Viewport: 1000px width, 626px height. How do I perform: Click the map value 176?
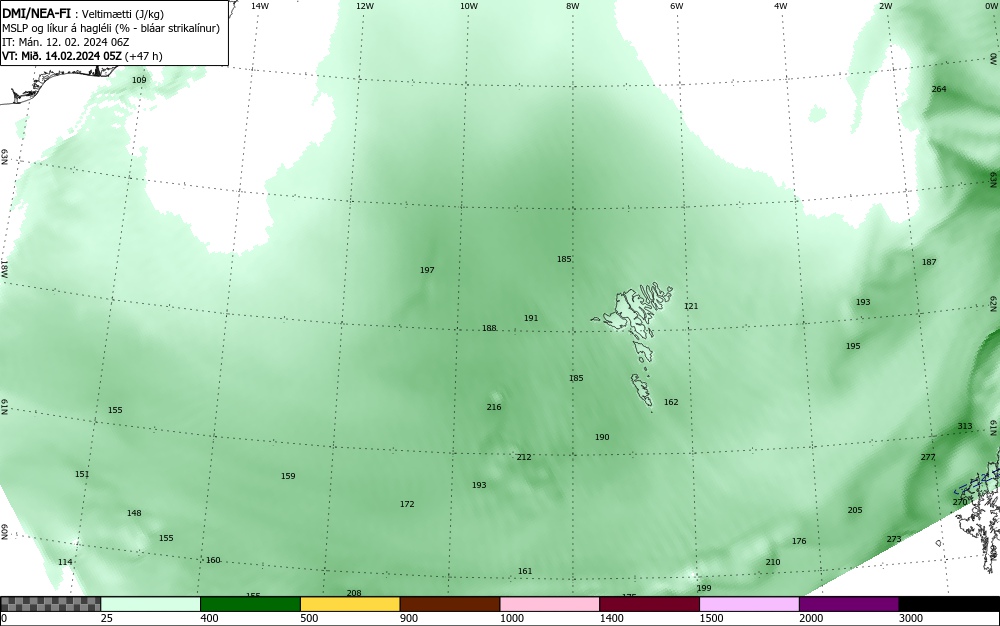(x=799, y=541)
